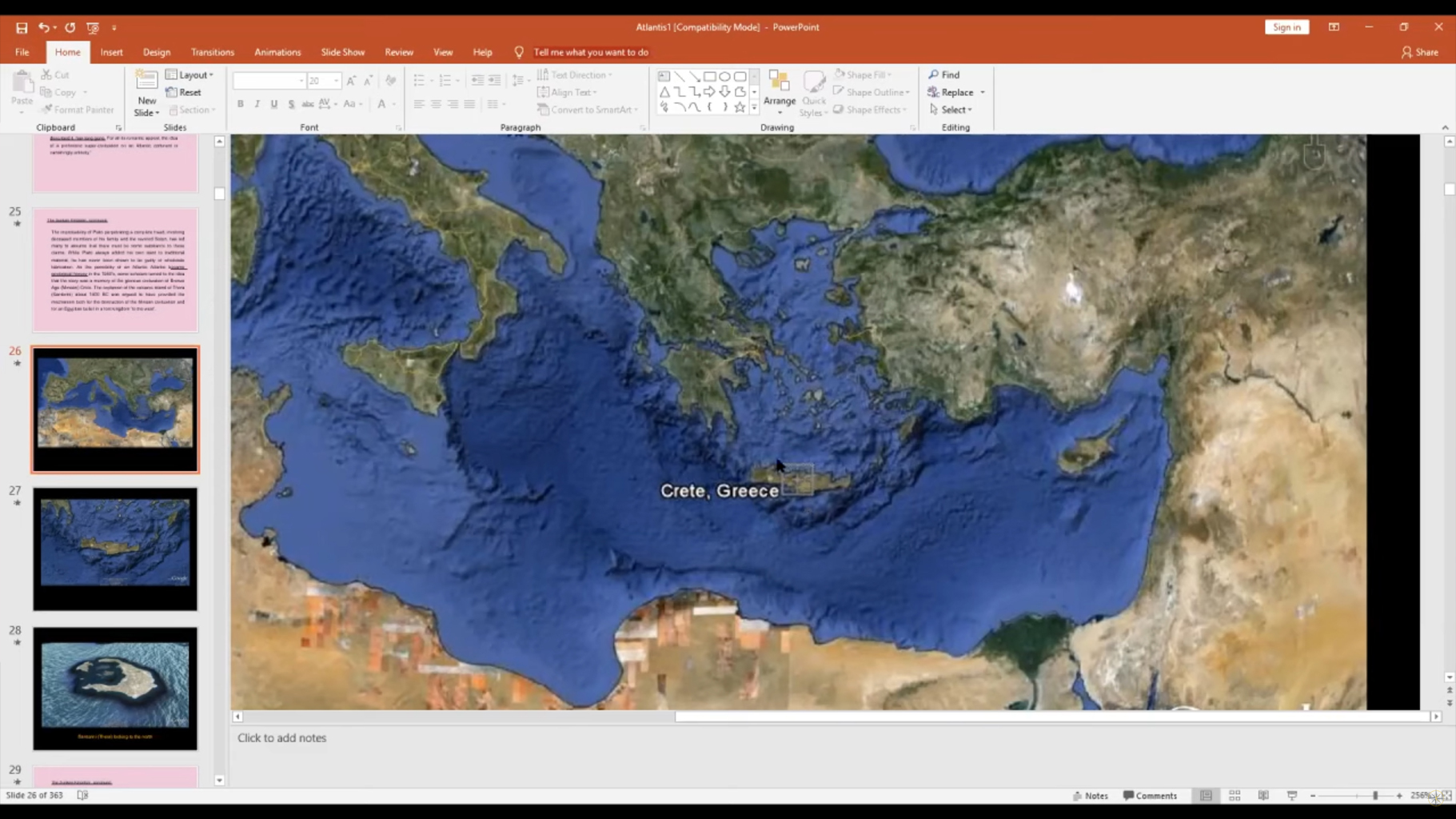The width and height of the screenshot is (1456, 819).
Task: Toggle the Notes pane in status bar
Action: [1091, 796]
